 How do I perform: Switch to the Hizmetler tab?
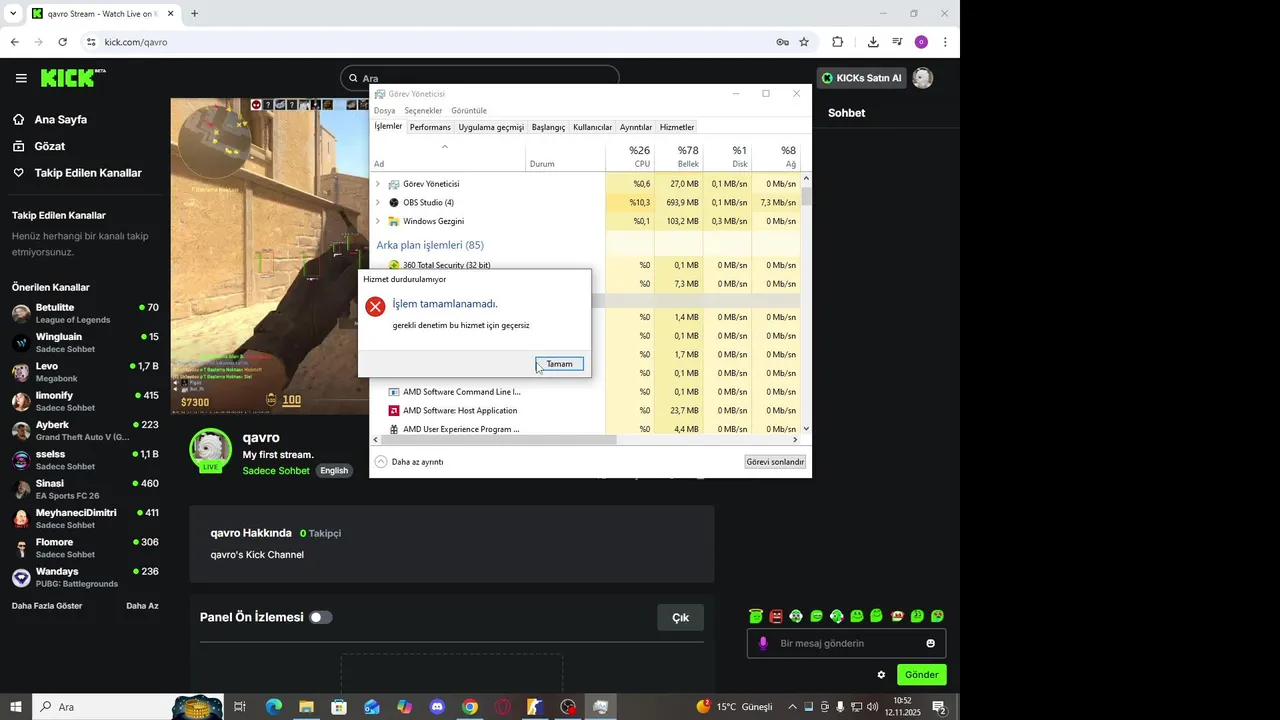pos(677,127)
